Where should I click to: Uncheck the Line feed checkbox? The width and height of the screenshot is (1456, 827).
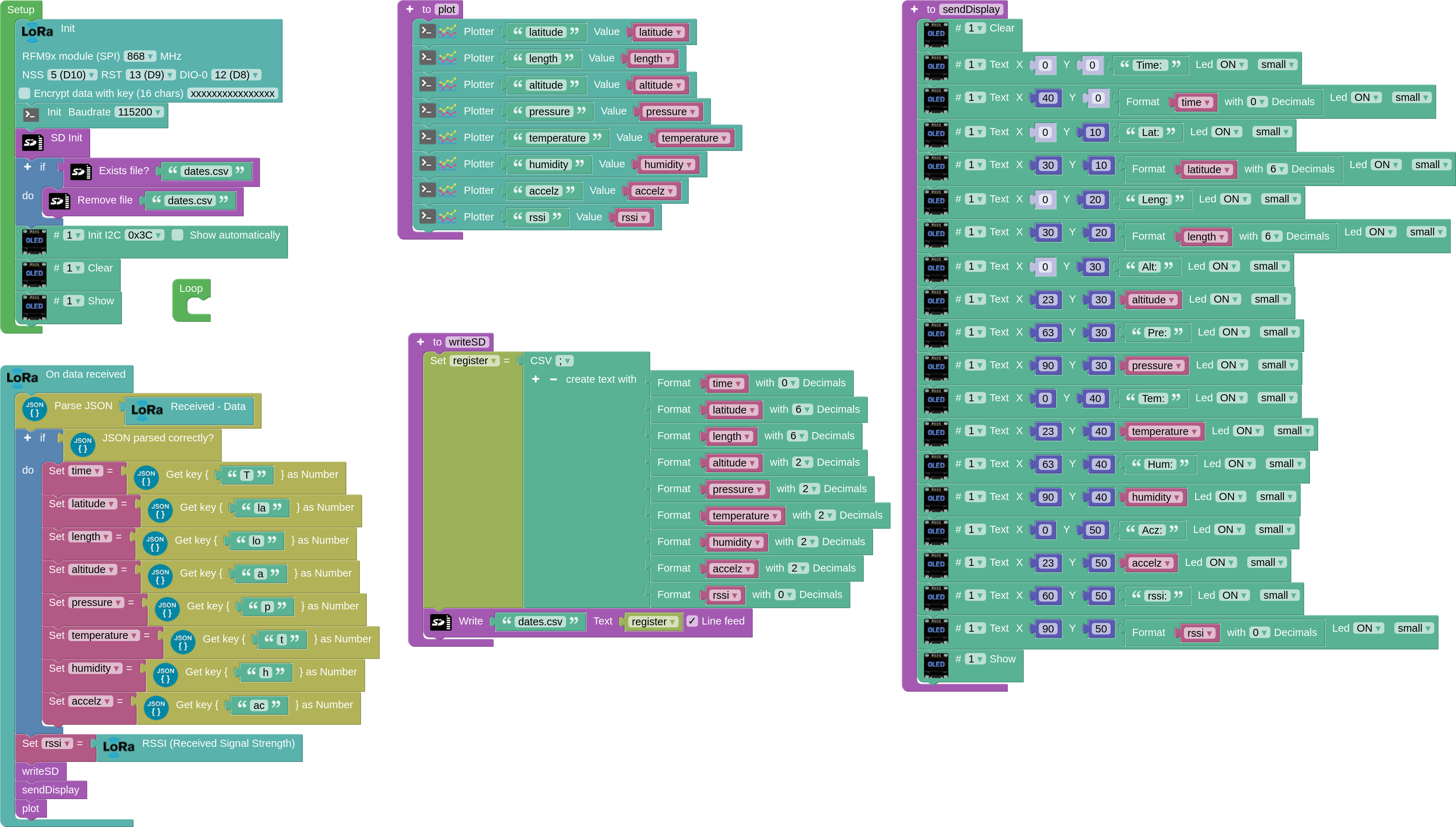click(692, 621)
